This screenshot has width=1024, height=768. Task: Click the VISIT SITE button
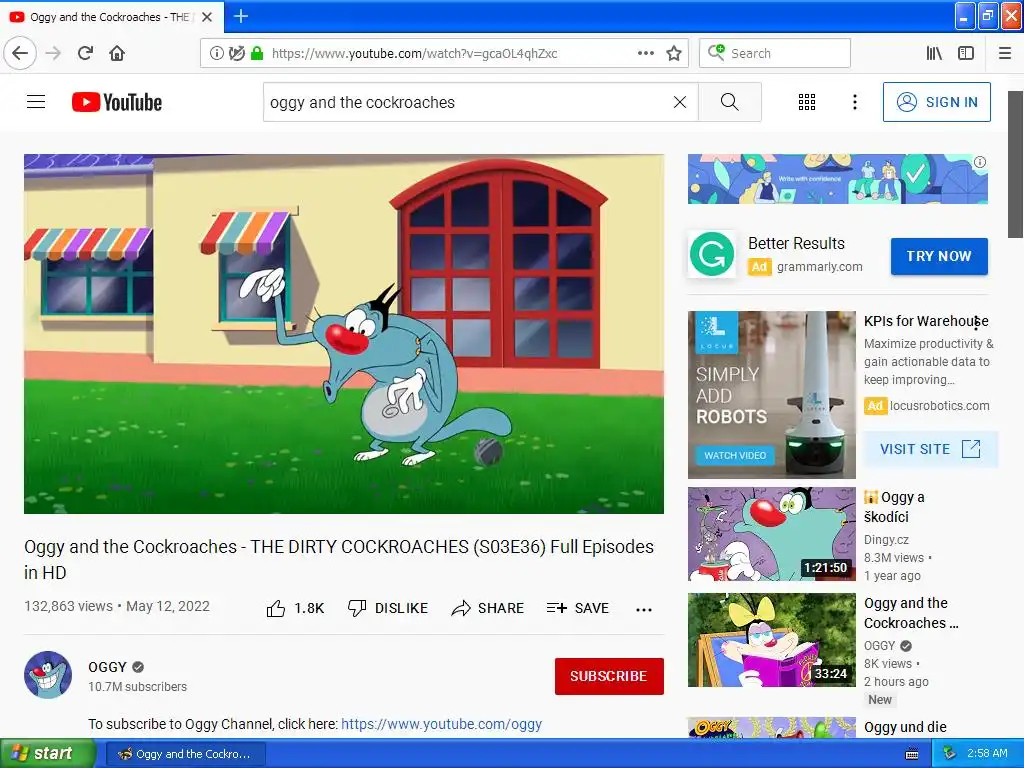[x=930, y=449]
